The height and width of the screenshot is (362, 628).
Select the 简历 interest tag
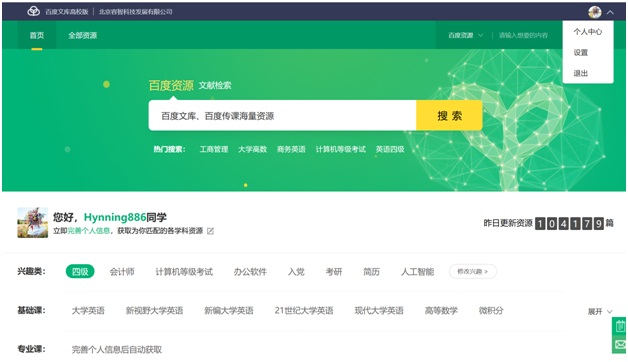click(371, 272)
